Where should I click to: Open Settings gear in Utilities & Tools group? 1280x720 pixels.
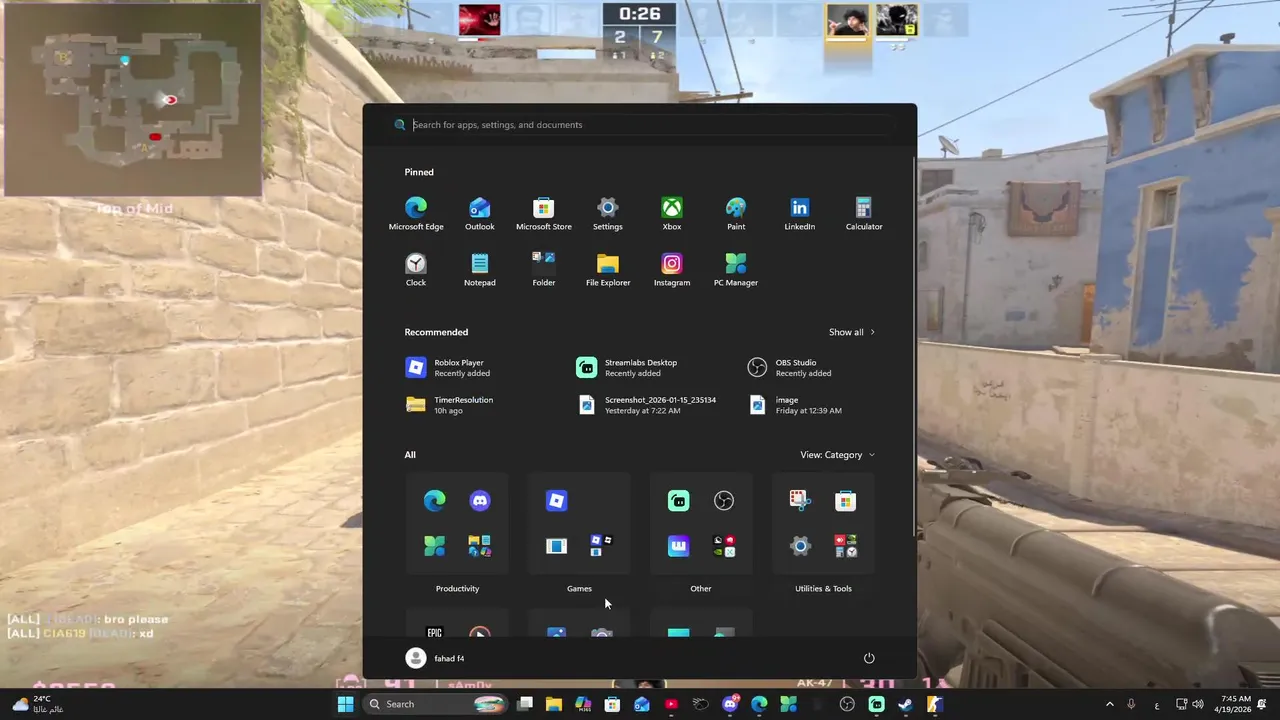800,546
